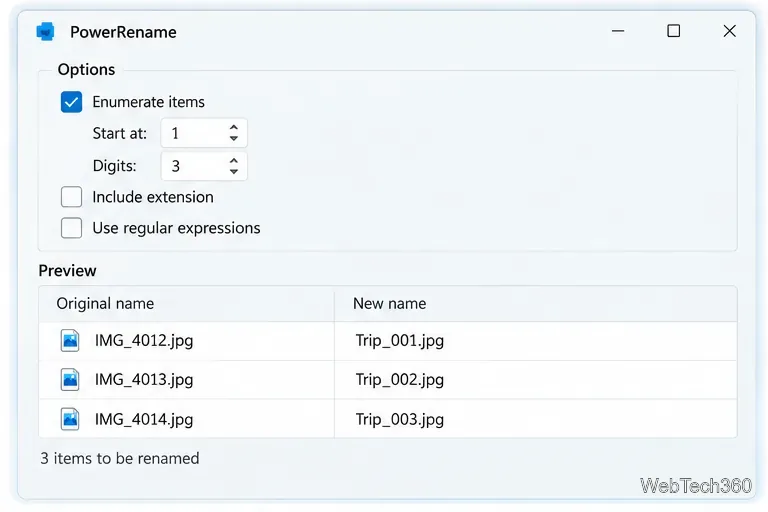The height and width of the screenshot is (512, 768).
Task: Click the Start at number field
Action: click(x=204, y=133)
